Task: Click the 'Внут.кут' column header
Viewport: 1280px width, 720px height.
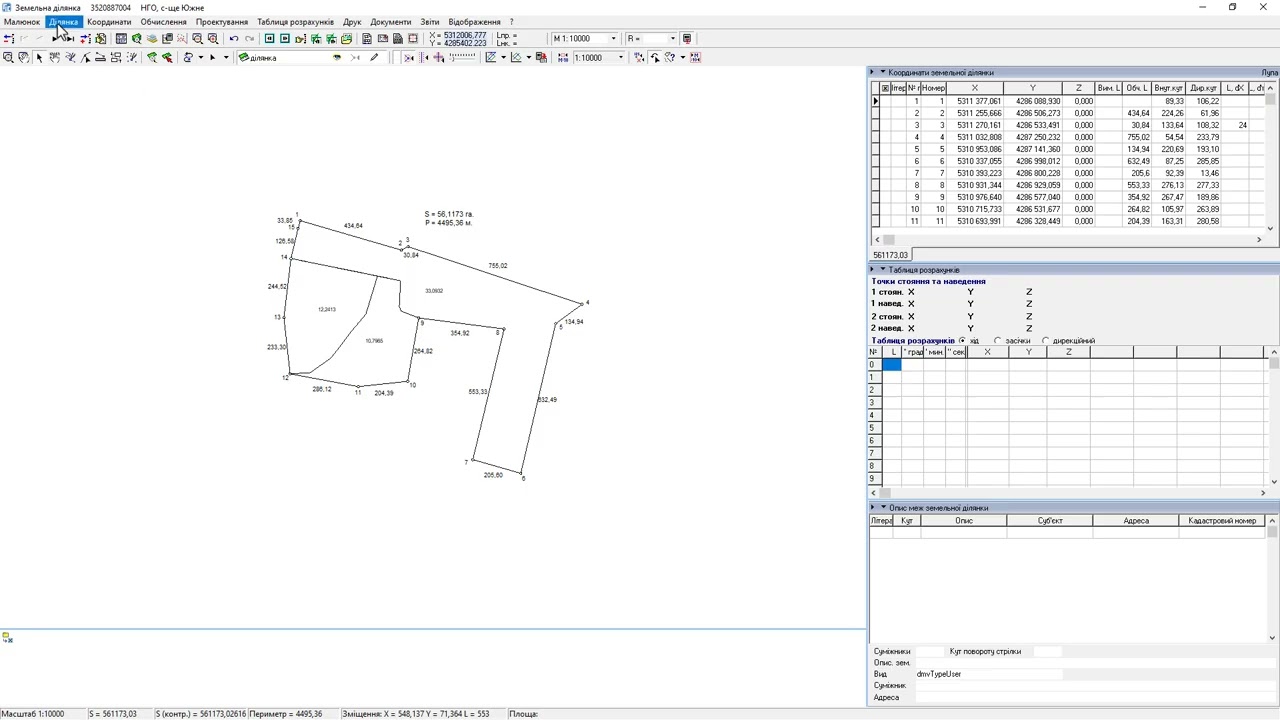Action: pyautogui.click(x=1169, y=88)
